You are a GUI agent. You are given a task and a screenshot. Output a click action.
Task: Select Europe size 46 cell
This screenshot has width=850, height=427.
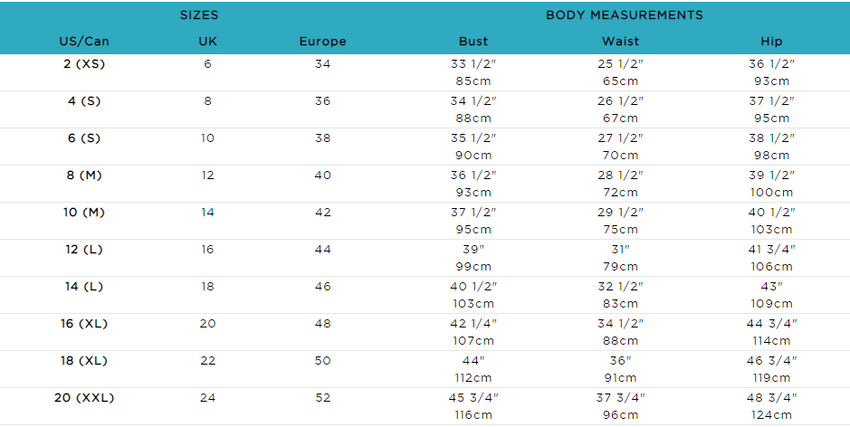(323, 287)
